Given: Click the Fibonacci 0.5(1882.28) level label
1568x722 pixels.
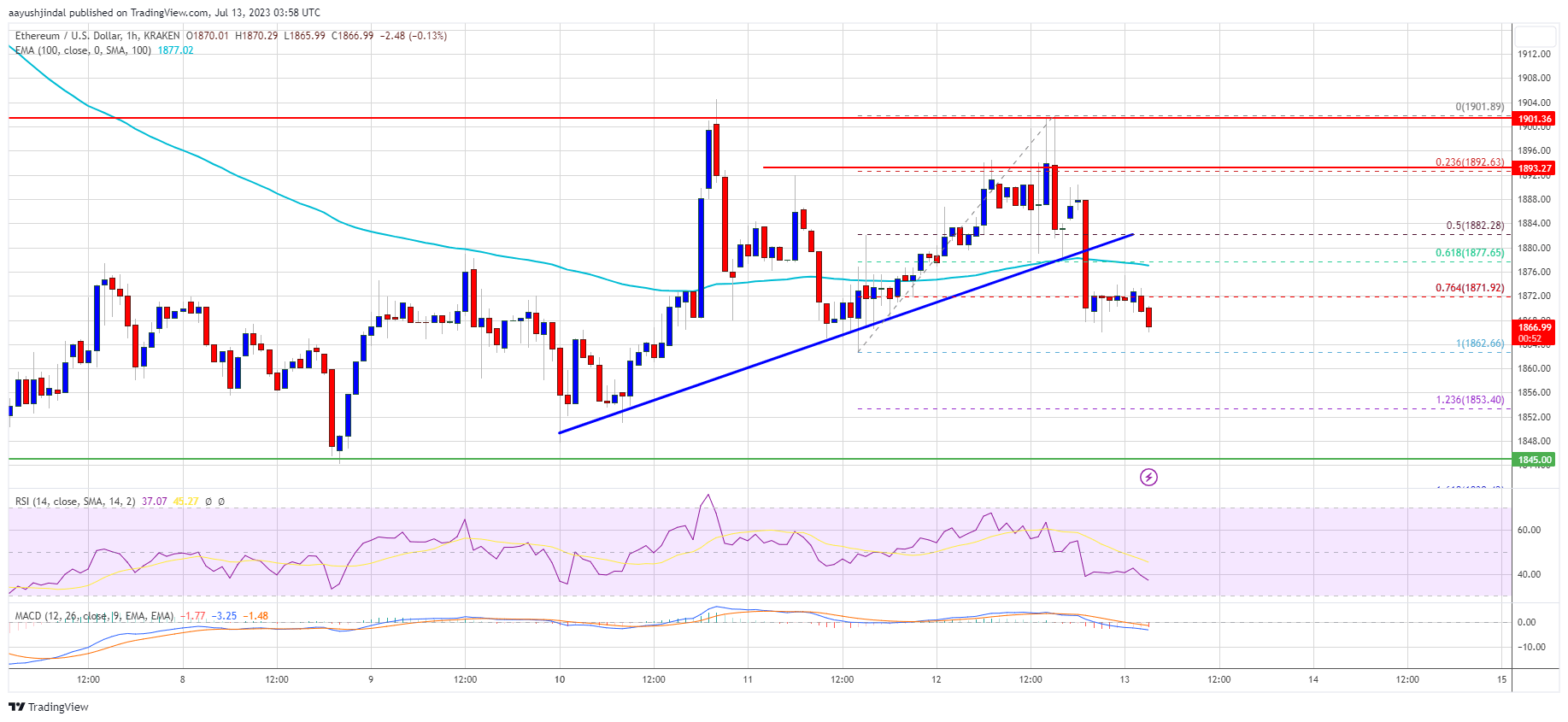Looking at the screenshot, I should pos(1475,226).
